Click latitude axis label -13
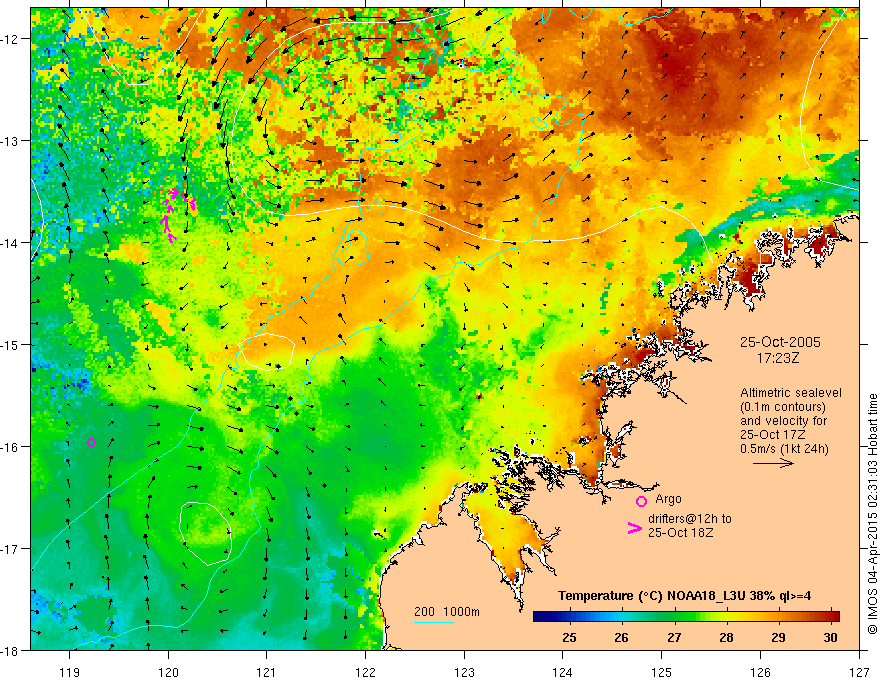Image resolution: width=880 pixels, height=680 pixels. coord(11,141)
